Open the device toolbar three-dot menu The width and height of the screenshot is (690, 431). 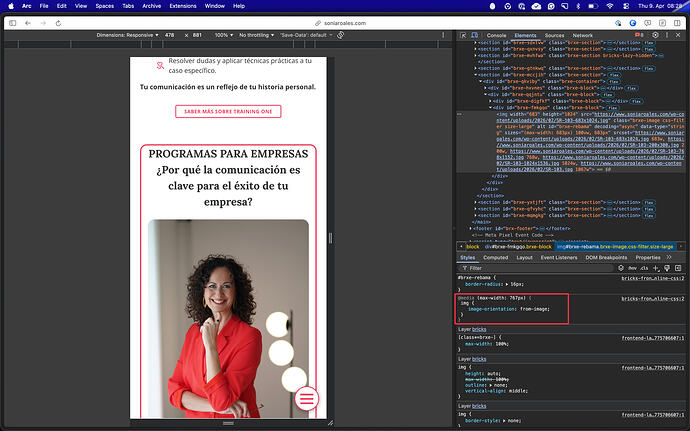point(443,35)
